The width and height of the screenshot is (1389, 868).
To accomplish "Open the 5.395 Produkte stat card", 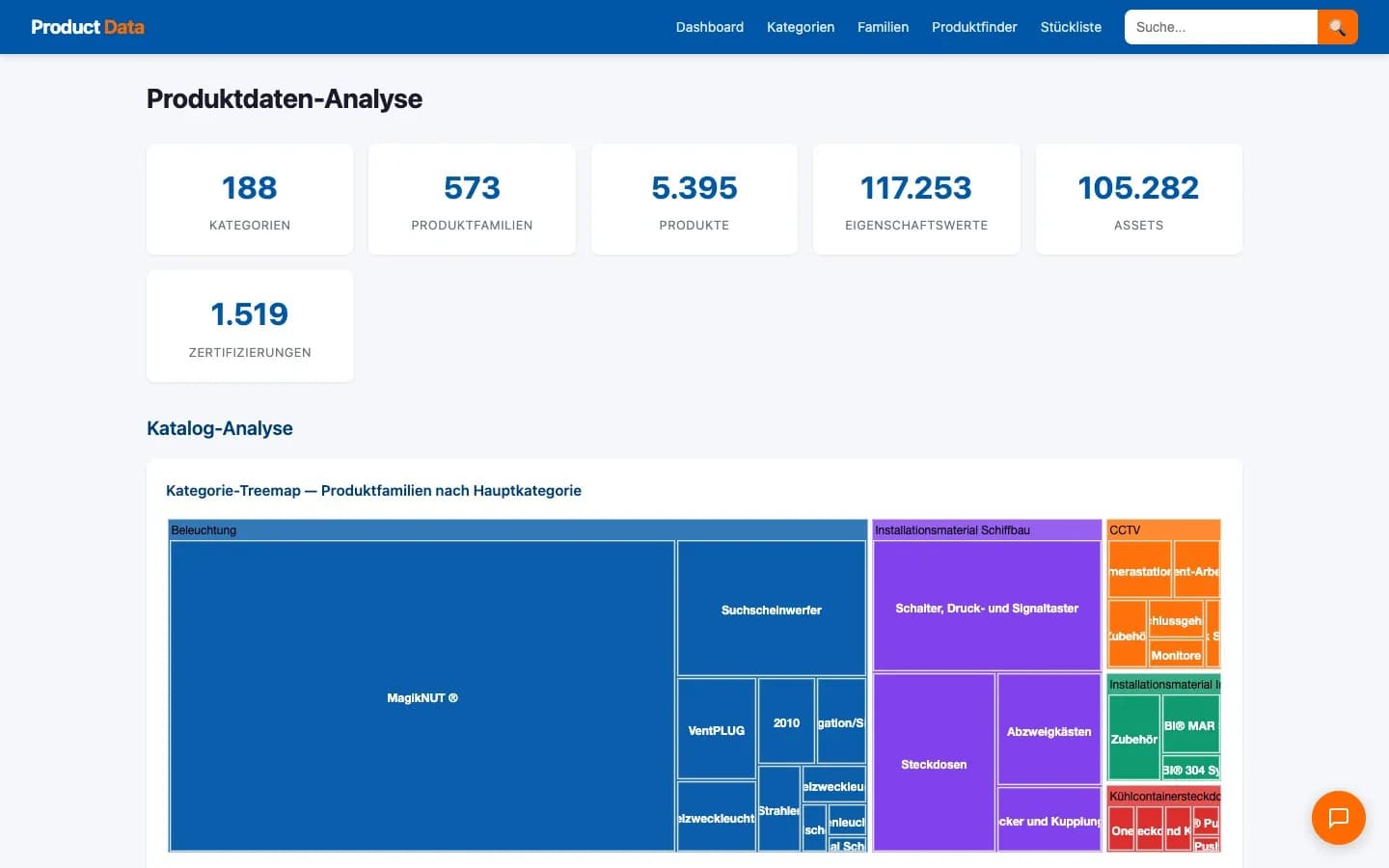I will [x=694, y=199].
